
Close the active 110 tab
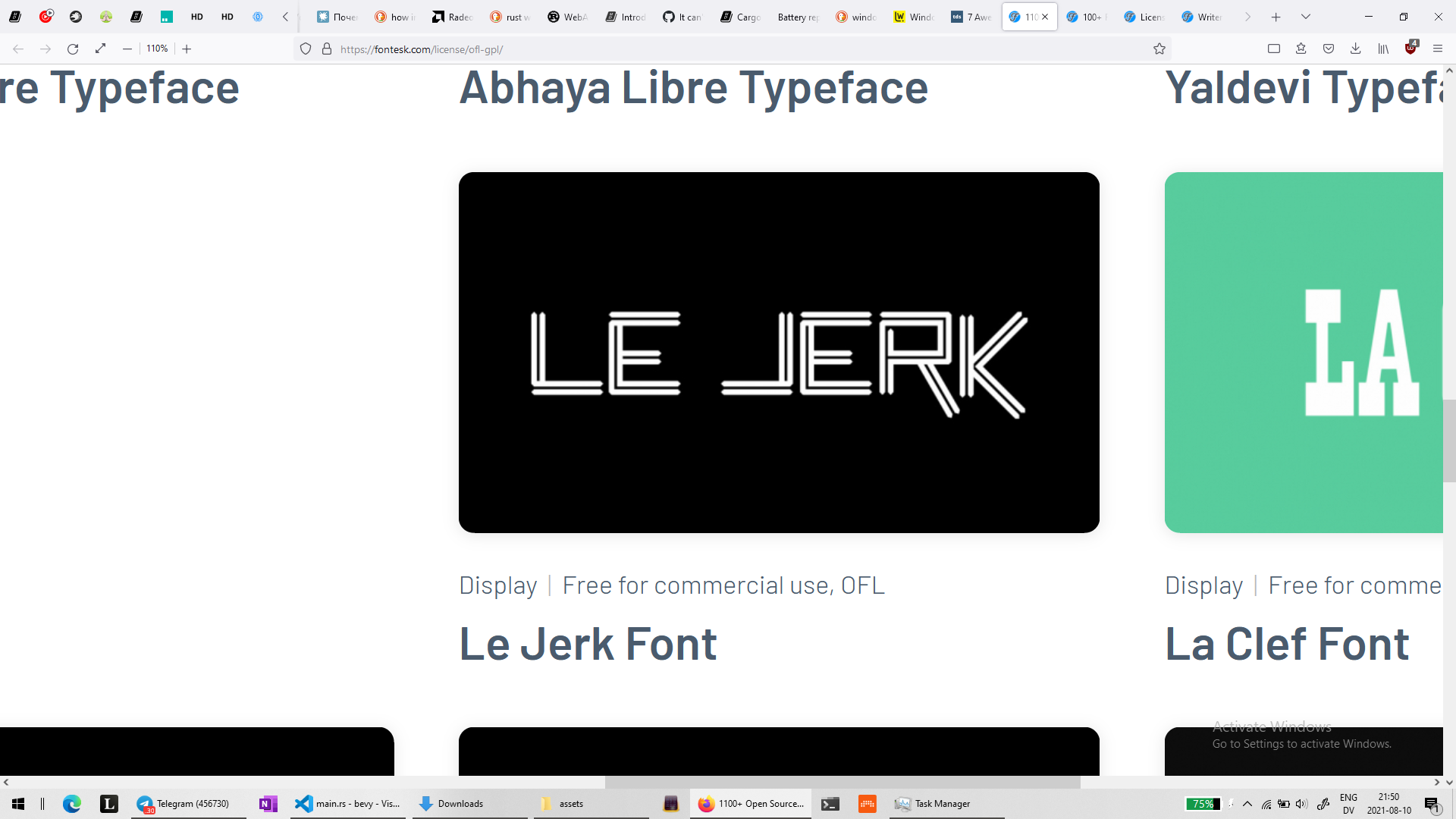pos(1045,17)
